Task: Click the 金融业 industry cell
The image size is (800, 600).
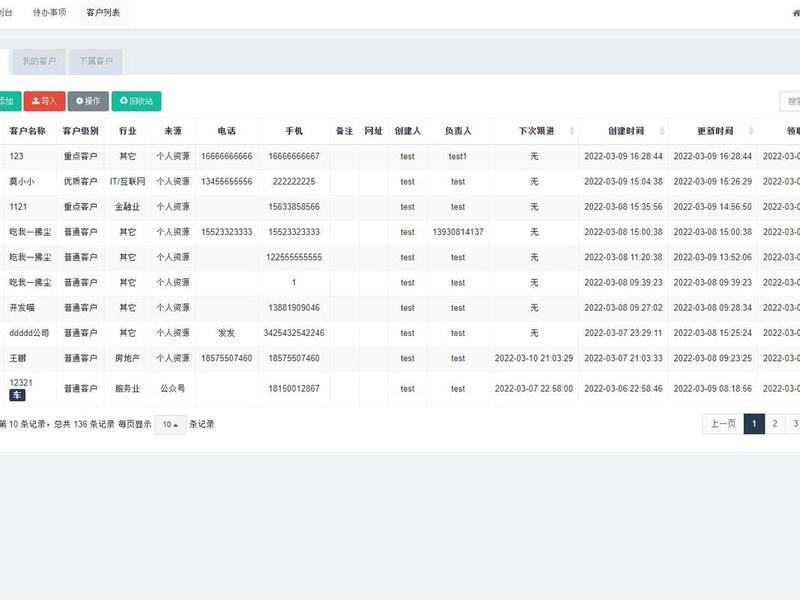Action: (x=128, y=207)
